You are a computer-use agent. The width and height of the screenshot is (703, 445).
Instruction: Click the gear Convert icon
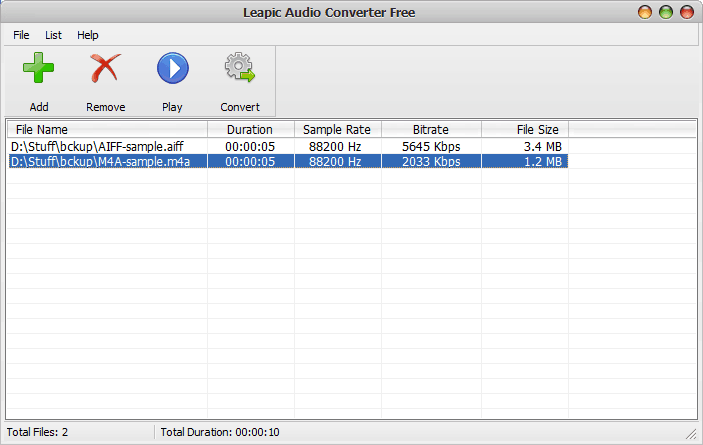point(239,67)
